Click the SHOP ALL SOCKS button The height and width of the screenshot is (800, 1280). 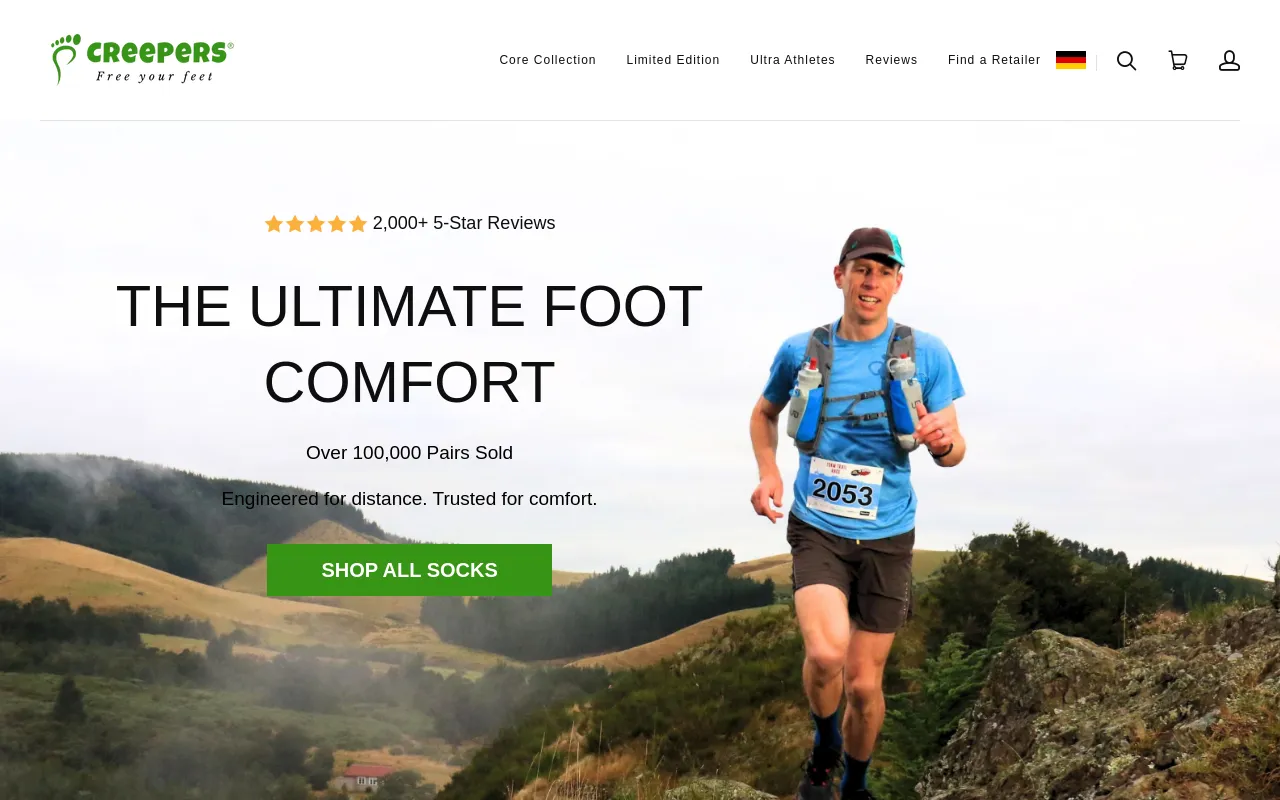pyautogui.click(x=409, y=570)
